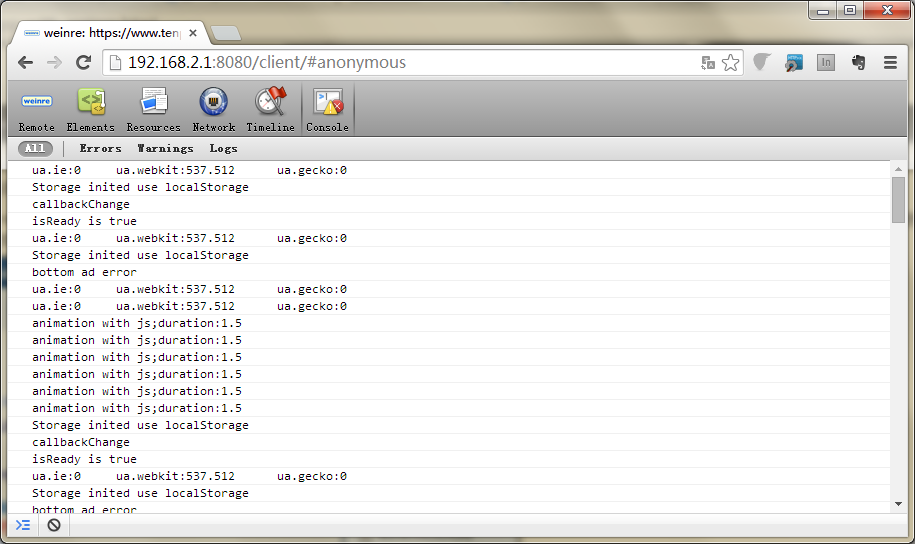915x544 pixels.
Task: Toggle the console drawer prompt
Action: pos(23,525)
